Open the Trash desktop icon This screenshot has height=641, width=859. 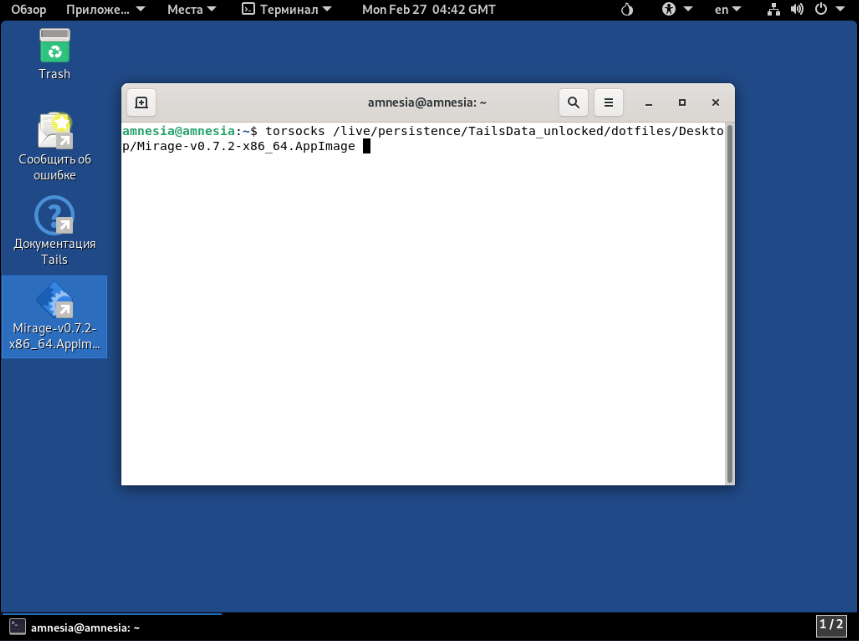[55, 54]
